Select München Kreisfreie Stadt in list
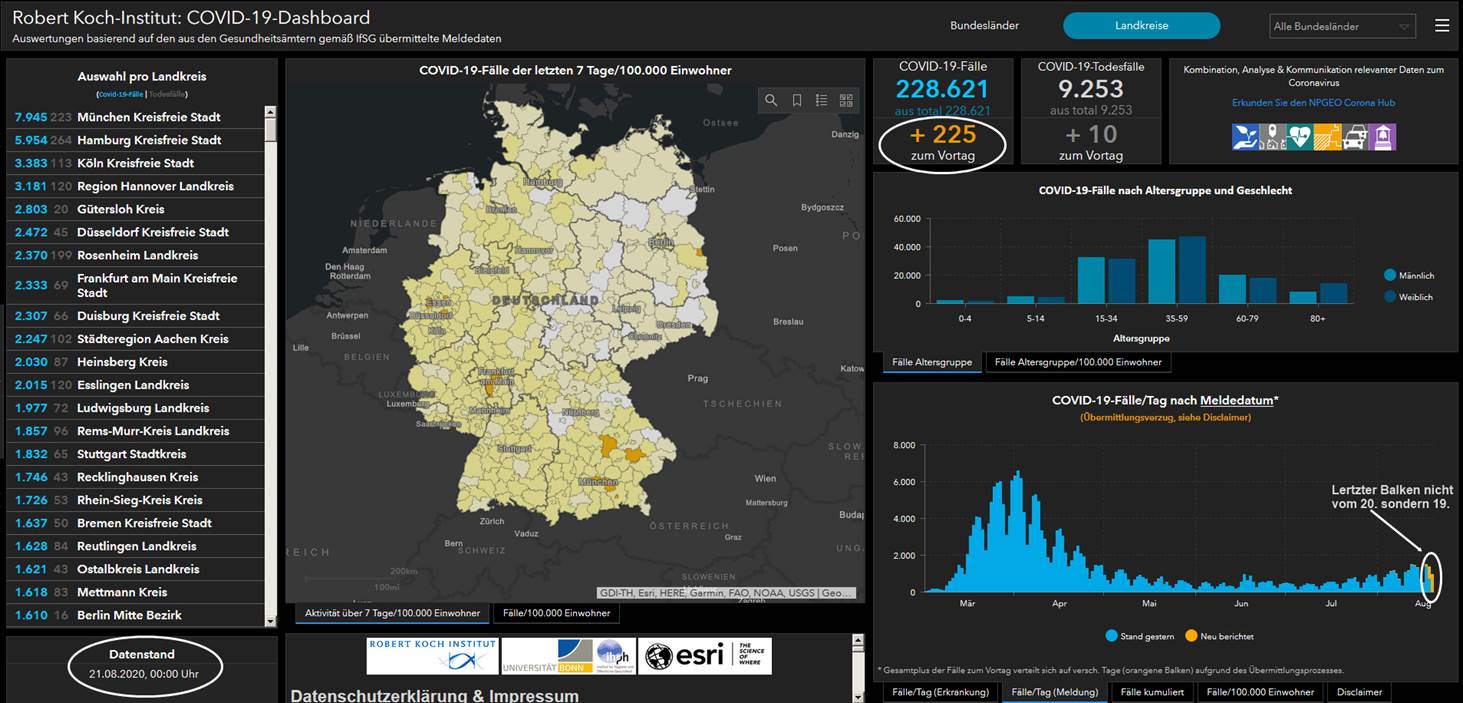Image resolution: width=1463 pixels, height=703 pixels. pos(148,117)
